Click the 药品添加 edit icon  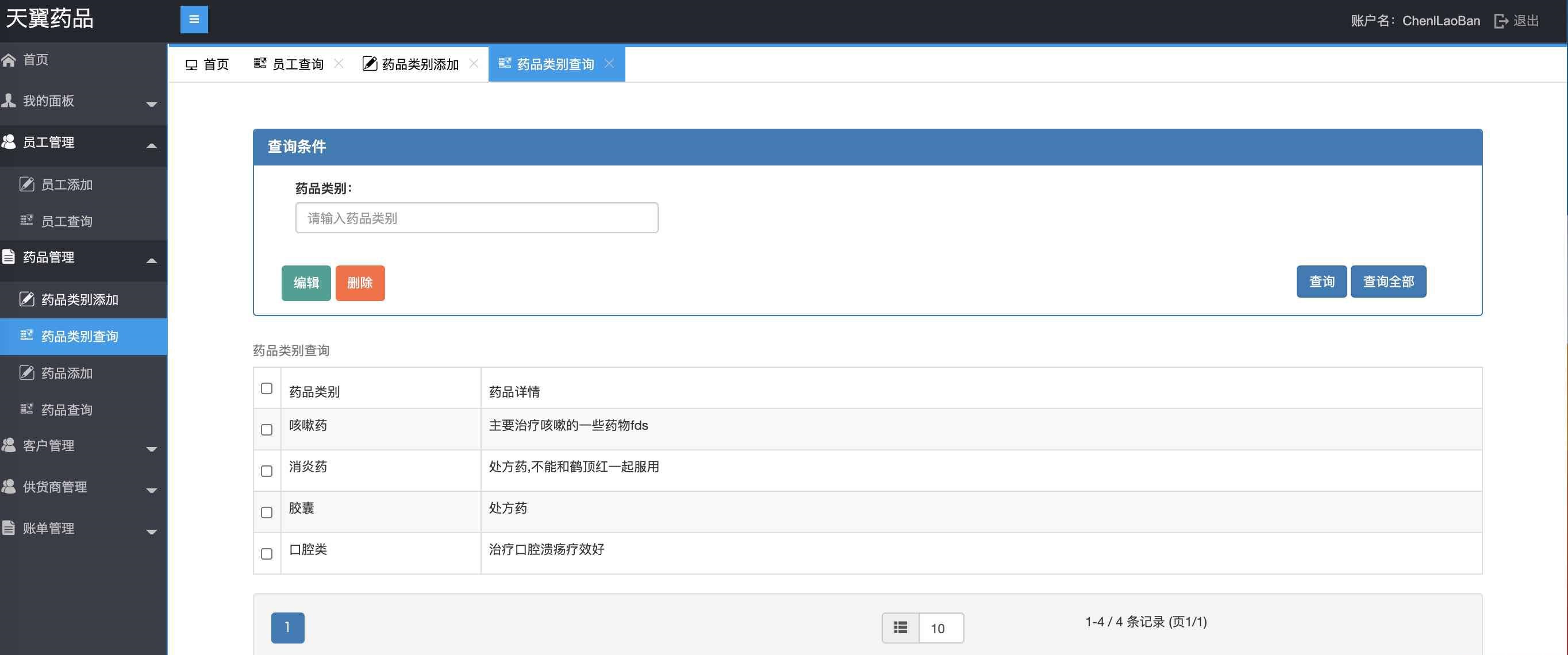pyautogui.click(x=26, y=372)
